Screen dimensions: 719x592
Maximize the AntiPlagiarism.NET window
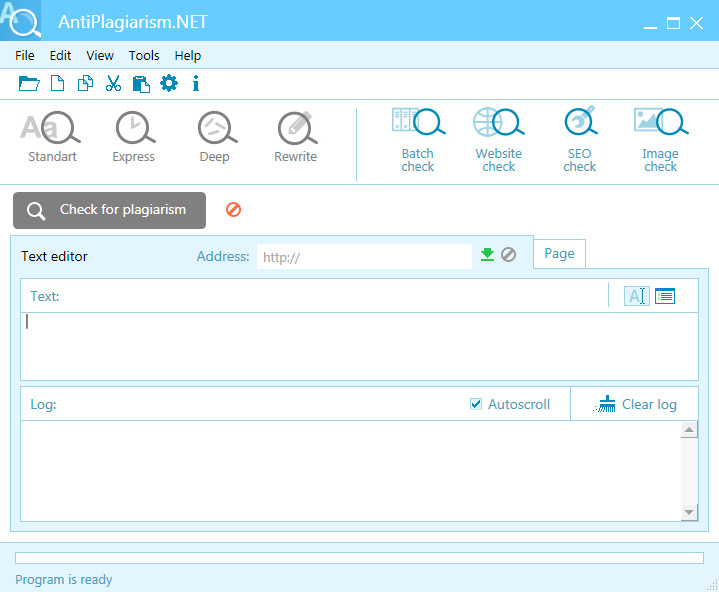click(673, 23)
